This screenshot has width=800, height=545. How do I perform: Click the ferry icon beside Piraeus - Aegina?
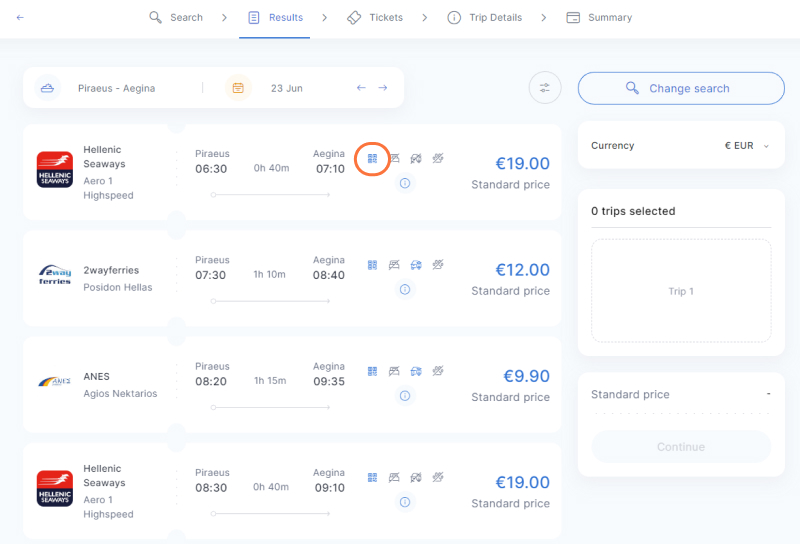click(x=47, y=88)
